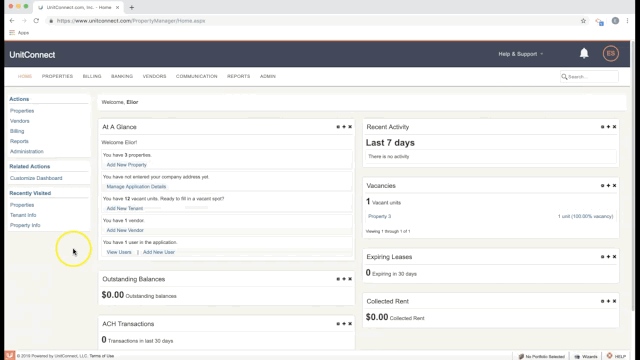640x360 pixels.
Task: Click Manage Application Details link
Action: 136,187
